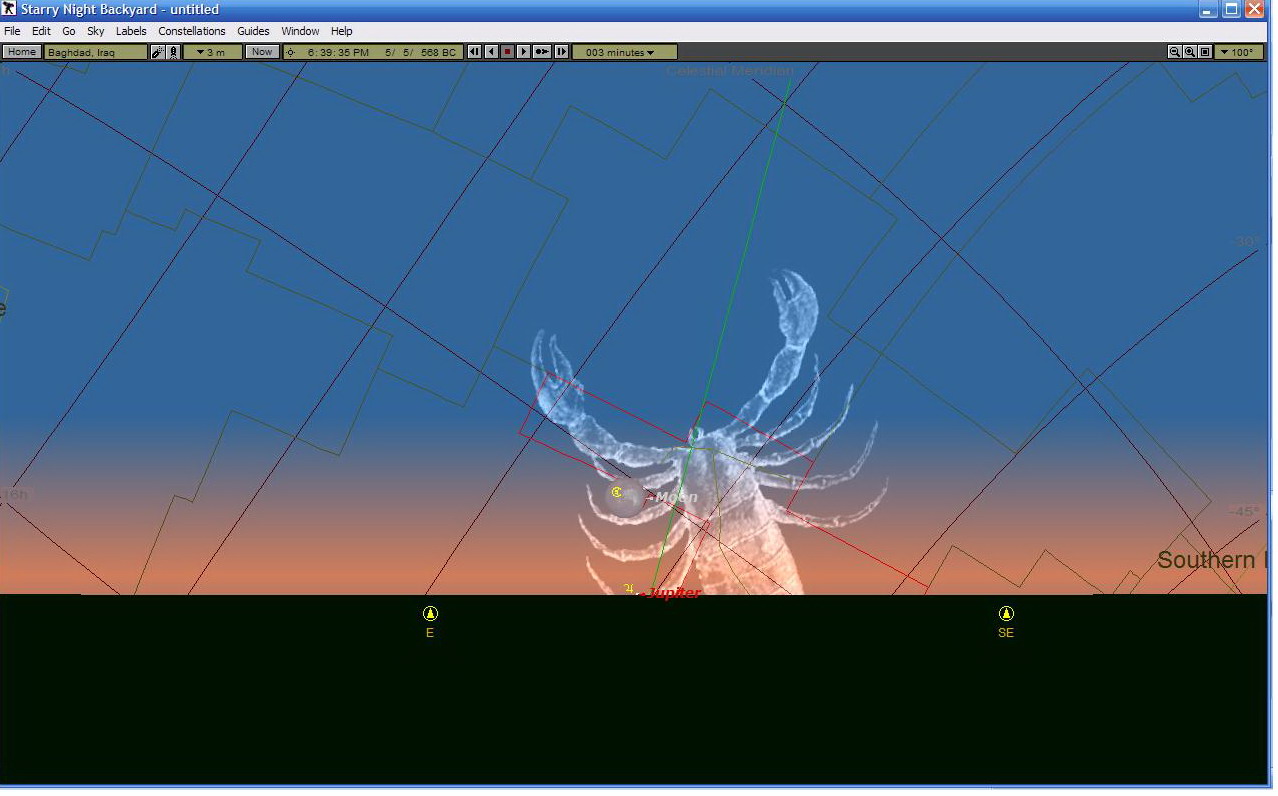
Task: Click the zoom-box selection icon
Action: click(x=1205, y=52)
